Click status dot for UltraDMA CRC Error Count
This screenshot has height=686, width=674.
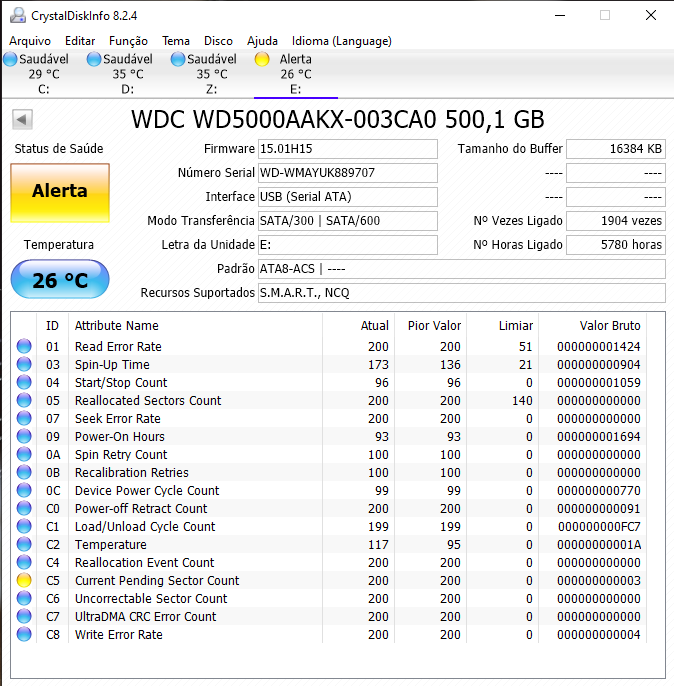[x=24, y=616]
